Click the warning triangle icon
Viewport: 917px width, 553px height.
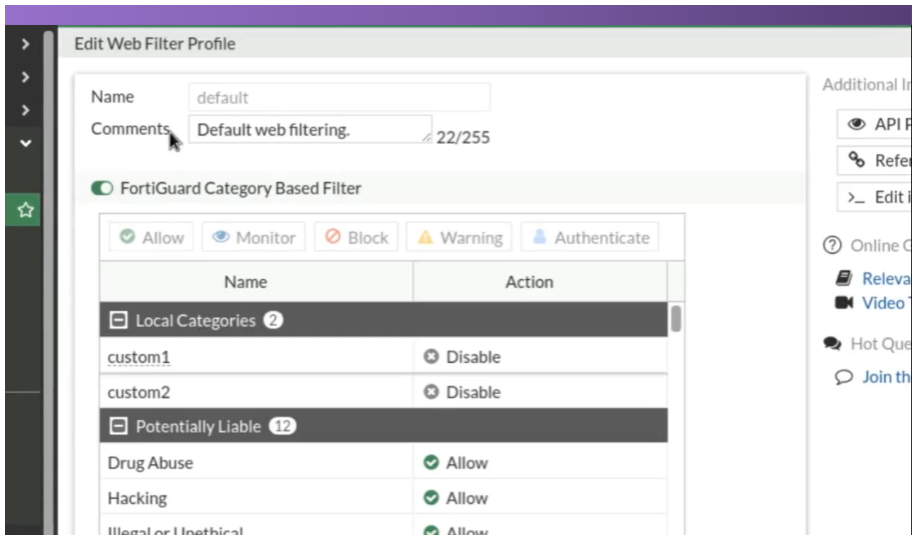425,237
